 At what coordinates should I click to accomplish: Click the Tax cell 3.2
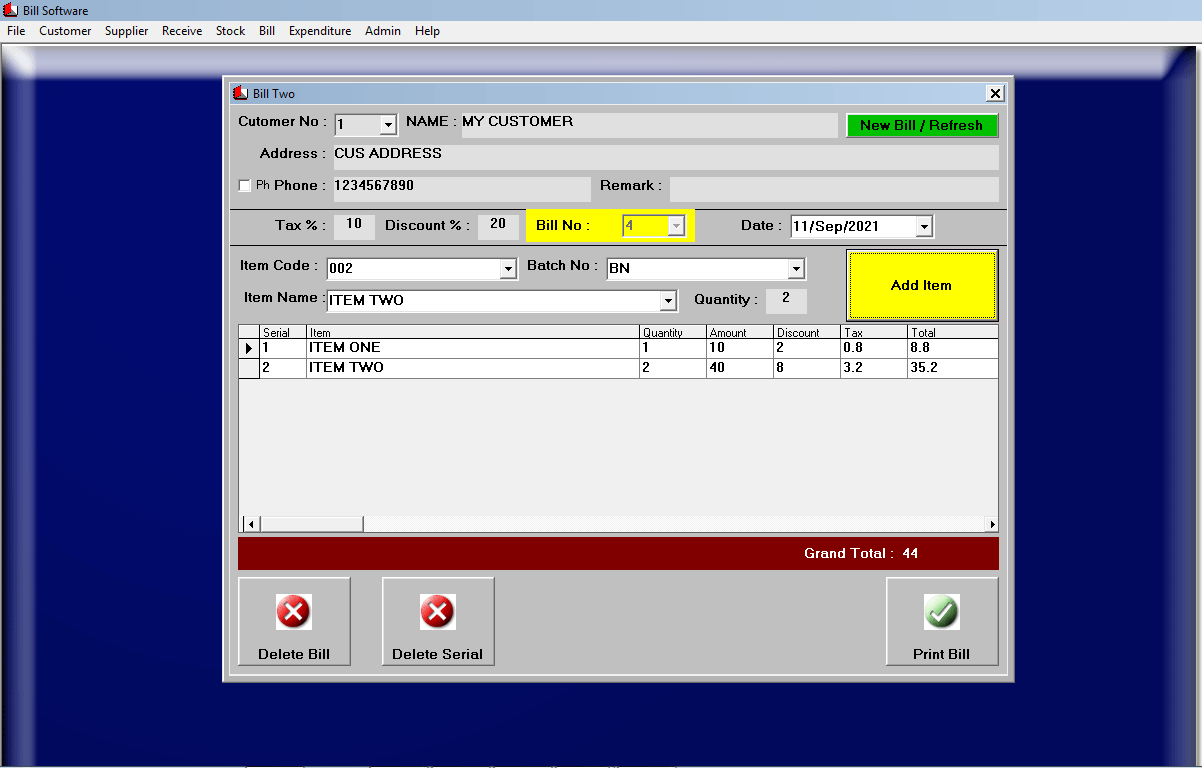pos(874,368)
